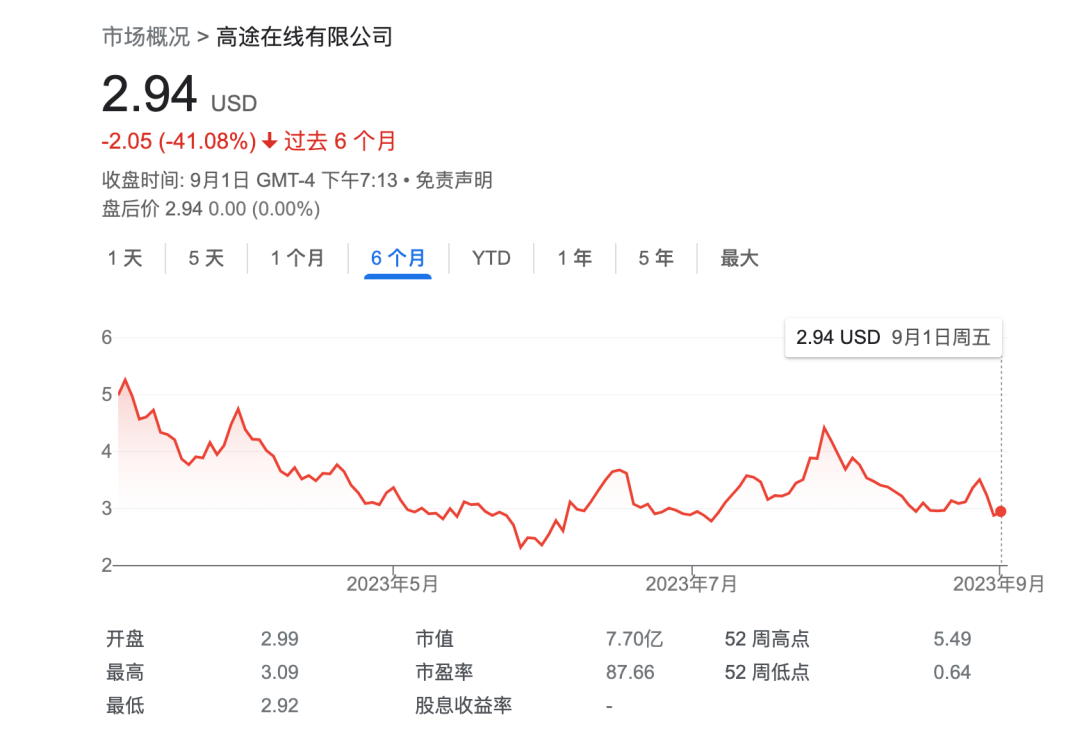Click the company name 高途在线有限公司
This screenshot has height=731, width=1080.
[x=304, y=37]
